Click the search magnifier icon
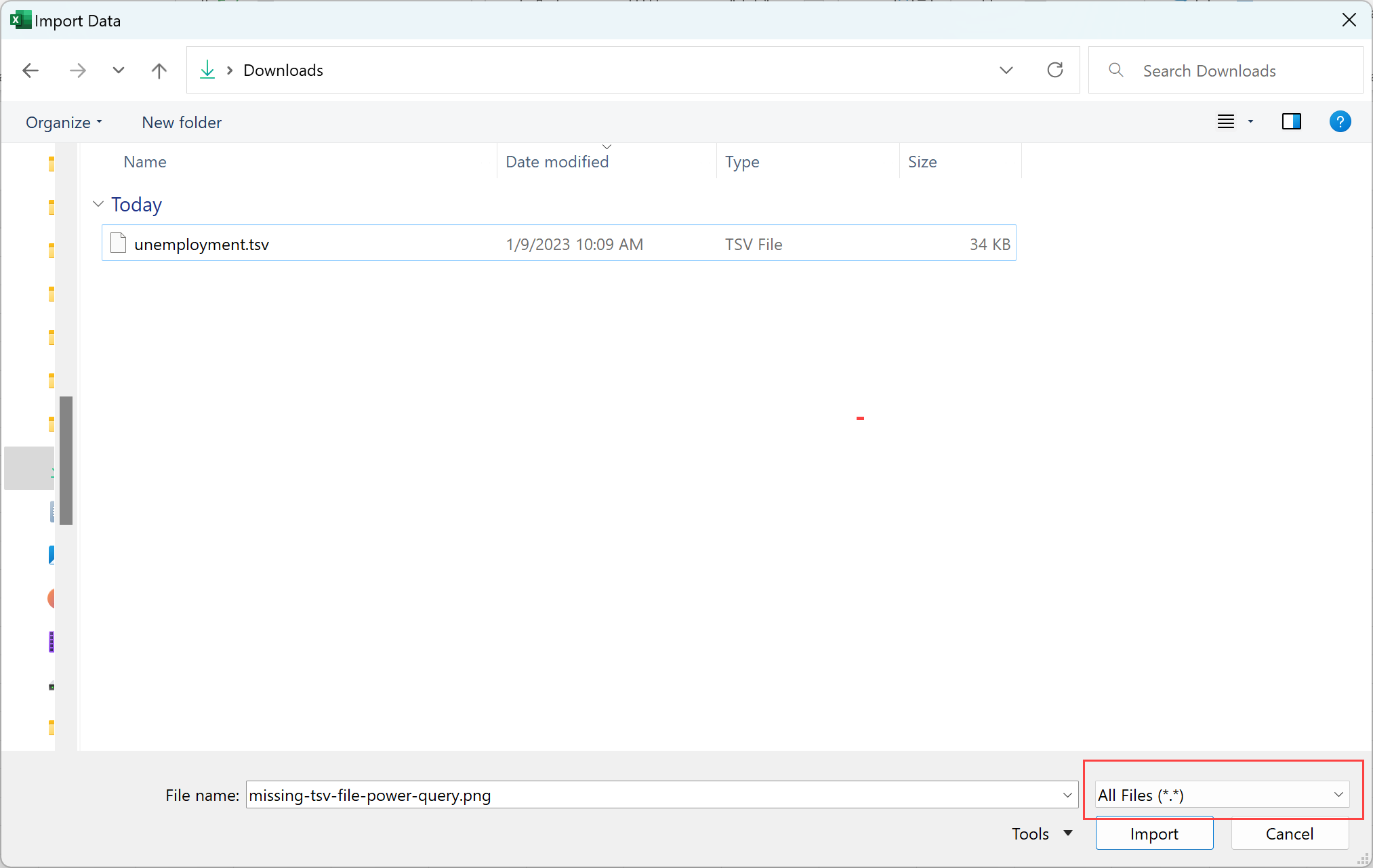Image resolution: width=1373 pixels, height=868 pixels. tap(1115, 70)
